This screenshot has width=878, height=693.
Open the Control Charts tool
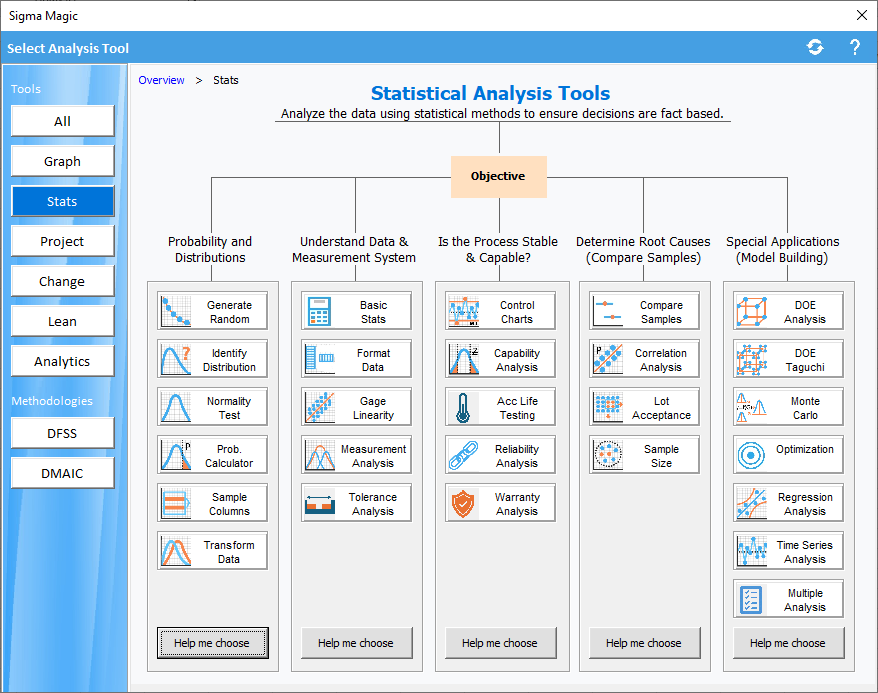tap(500, 311)
